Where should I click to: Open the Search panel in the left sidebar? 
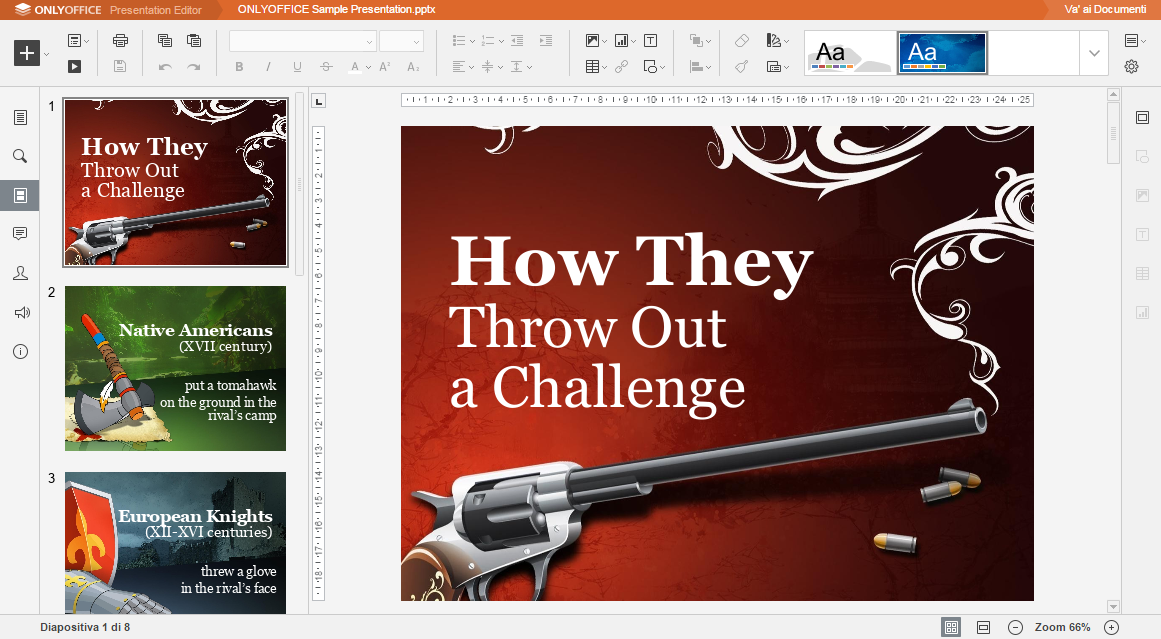(x=20, y=156)
